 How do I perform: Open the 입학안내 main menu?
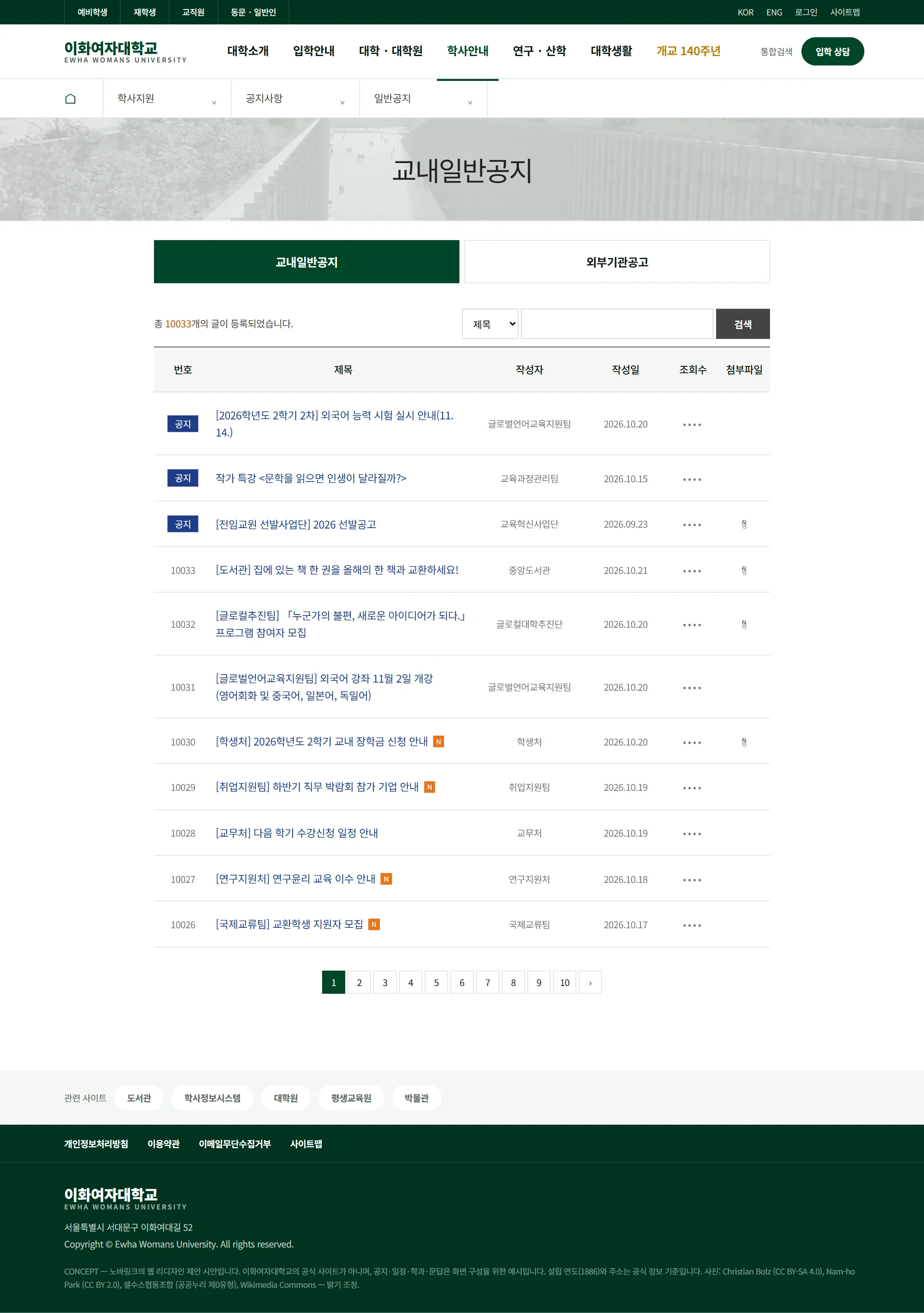[x=314, y=51]
